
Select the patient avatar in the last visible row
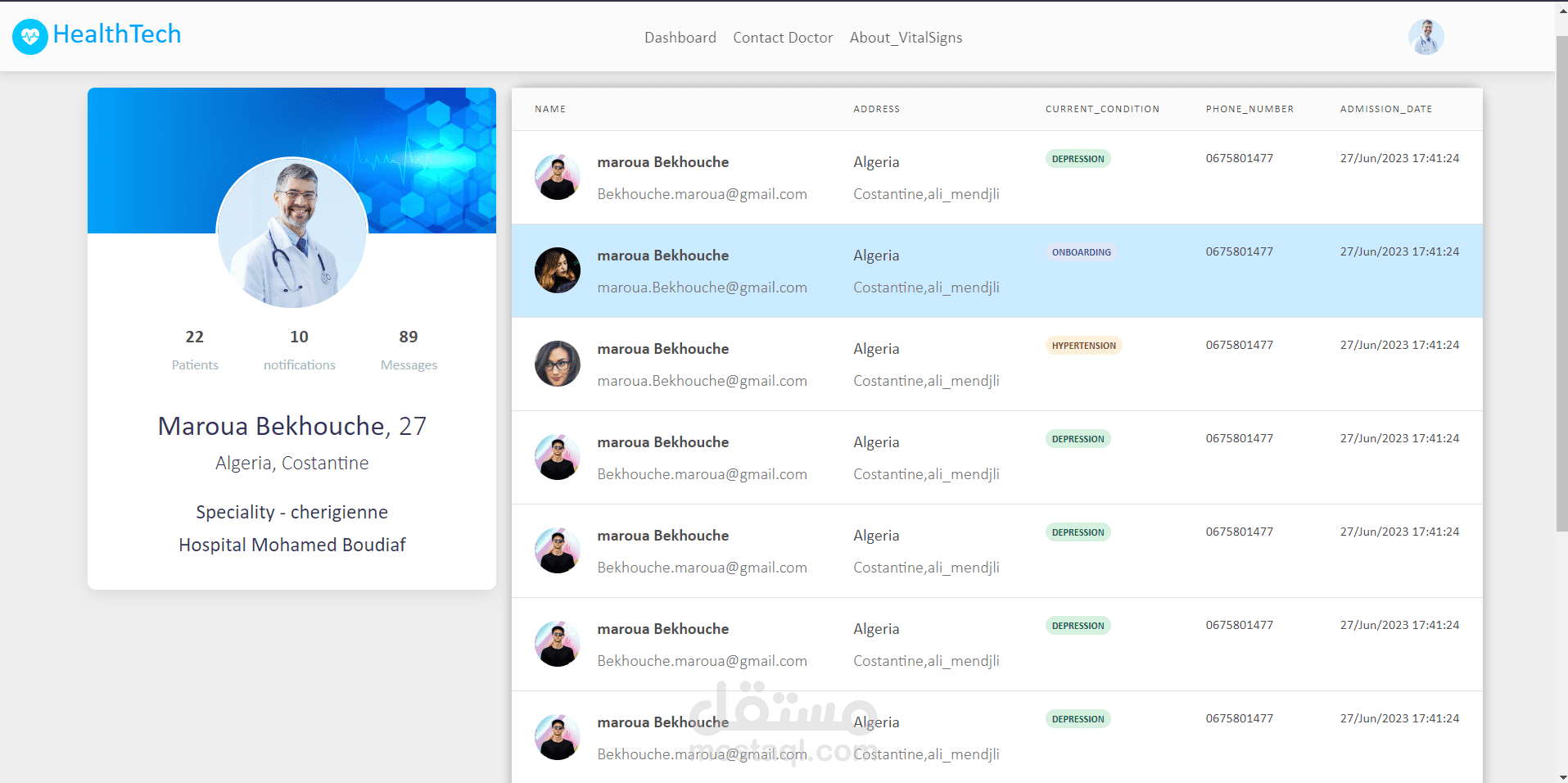click(557, 736)
